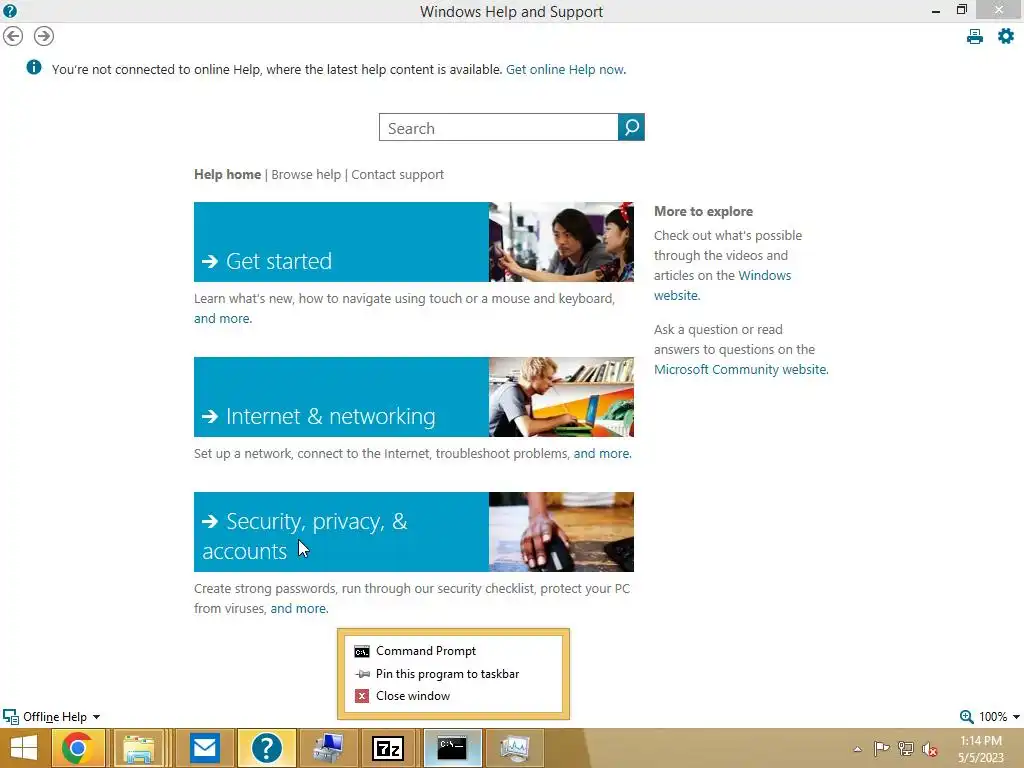
Task: Follow 'and more' link after from viruses
Action: [298, 608]
